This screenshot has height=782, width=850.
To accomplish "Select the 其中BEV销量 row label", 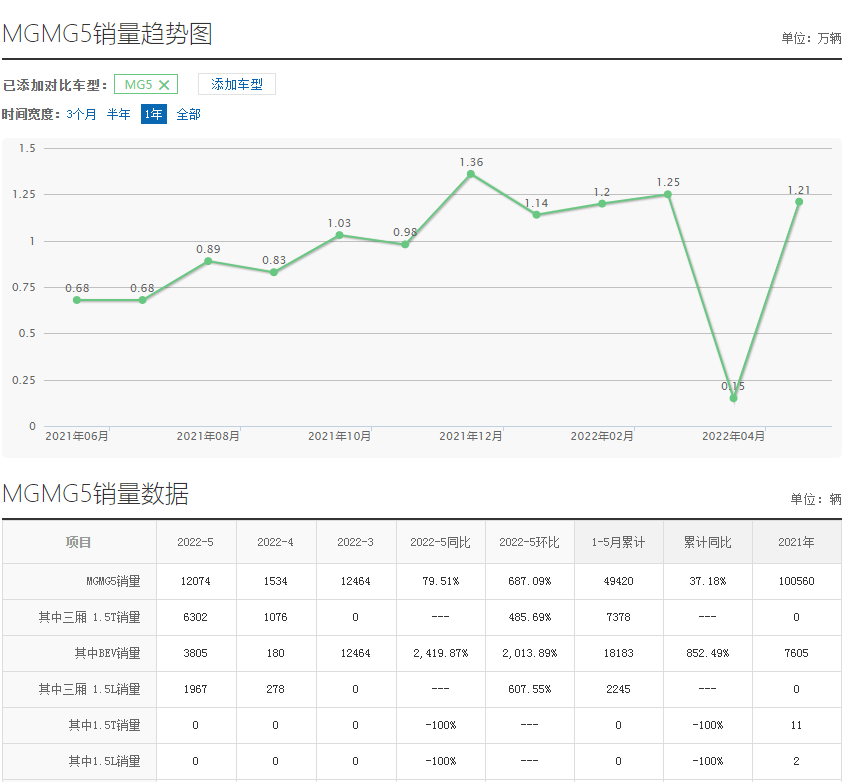I will [x=107, y=654].
